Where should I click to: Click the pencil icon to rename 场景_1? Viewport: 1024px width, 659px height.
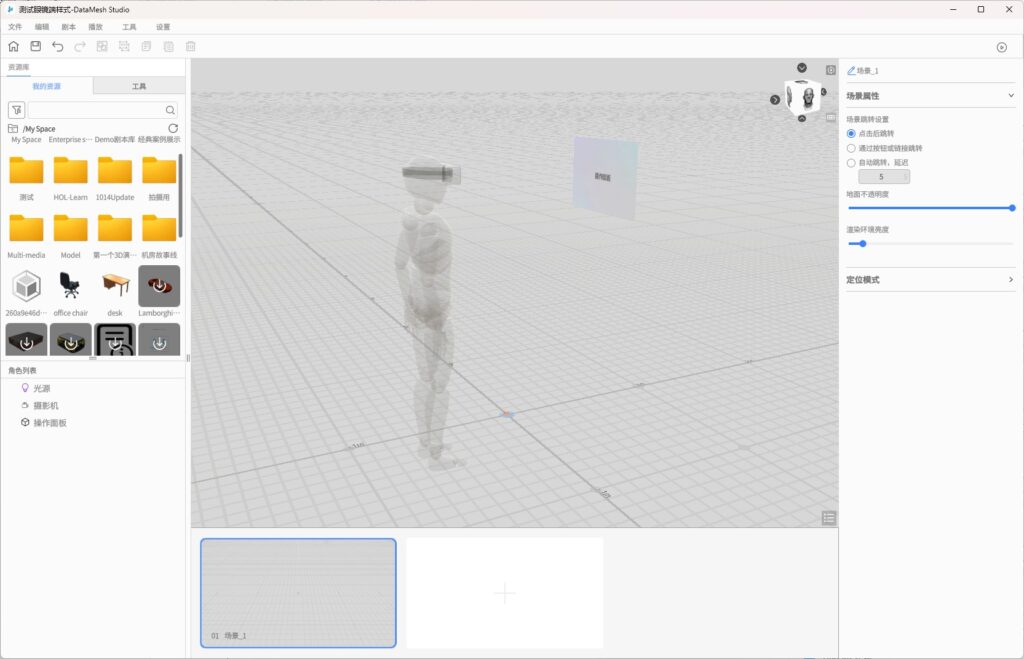coord(851,71)
